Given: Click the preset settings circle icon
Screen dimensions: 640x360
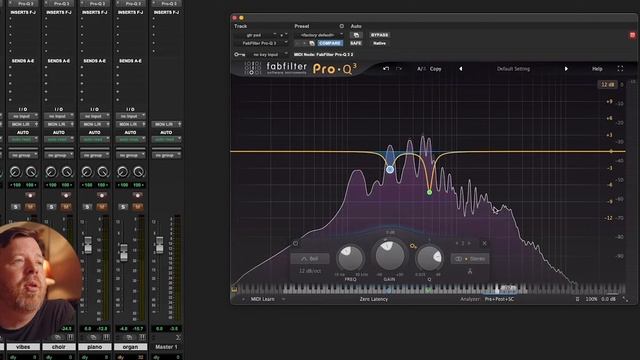Looking at the screenshot, I should point(342,26).
